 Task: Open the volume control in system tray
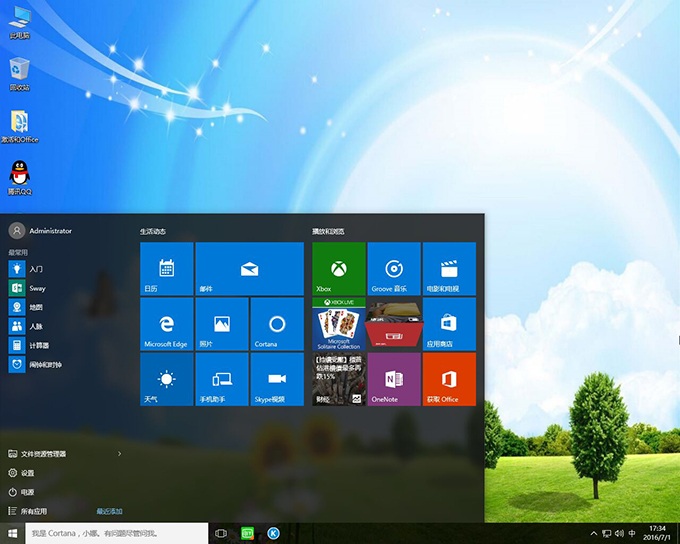click(x=618, y=534)
